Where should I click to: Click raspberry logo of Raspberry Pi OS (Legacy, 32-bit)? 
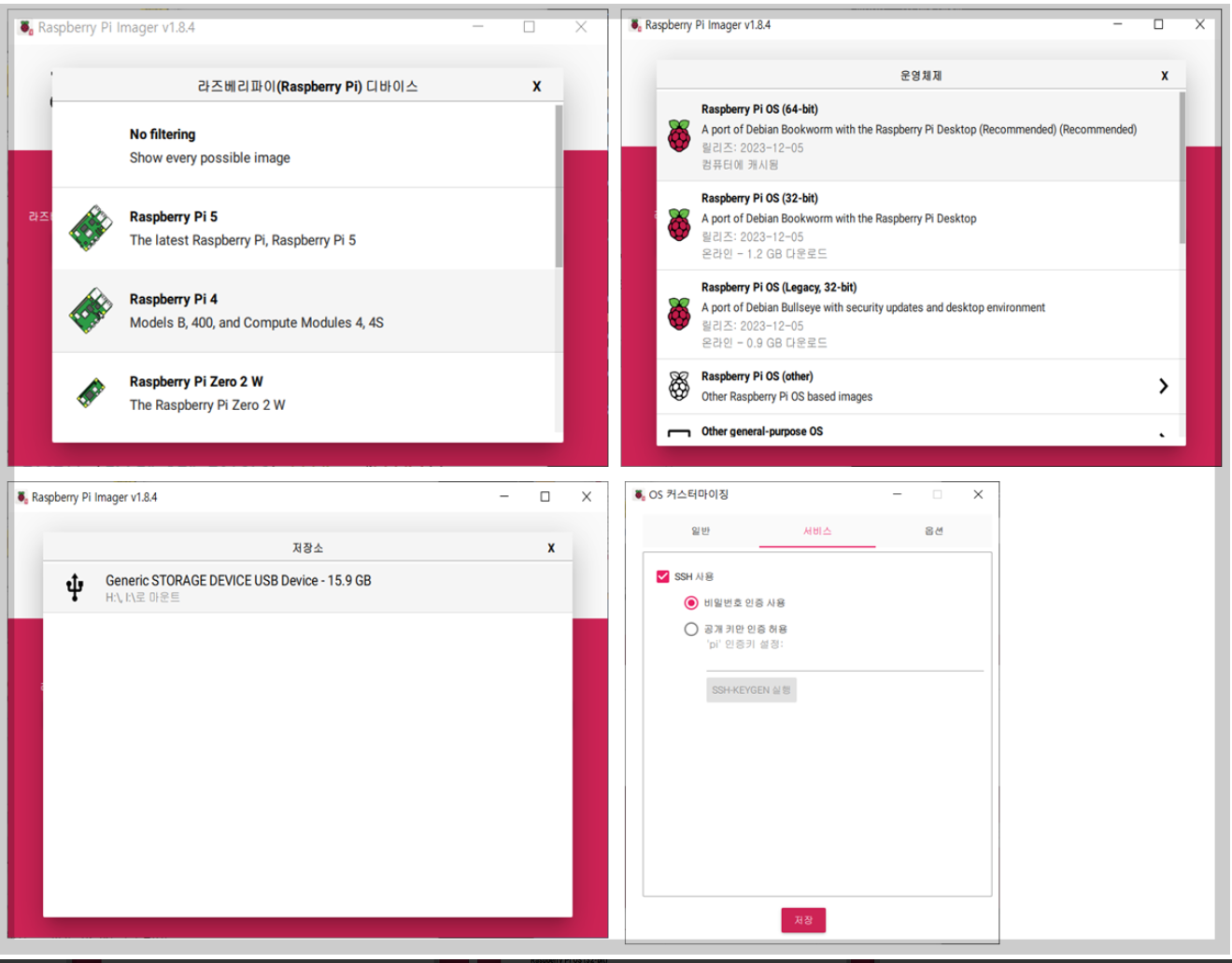(x=679, y=314)
